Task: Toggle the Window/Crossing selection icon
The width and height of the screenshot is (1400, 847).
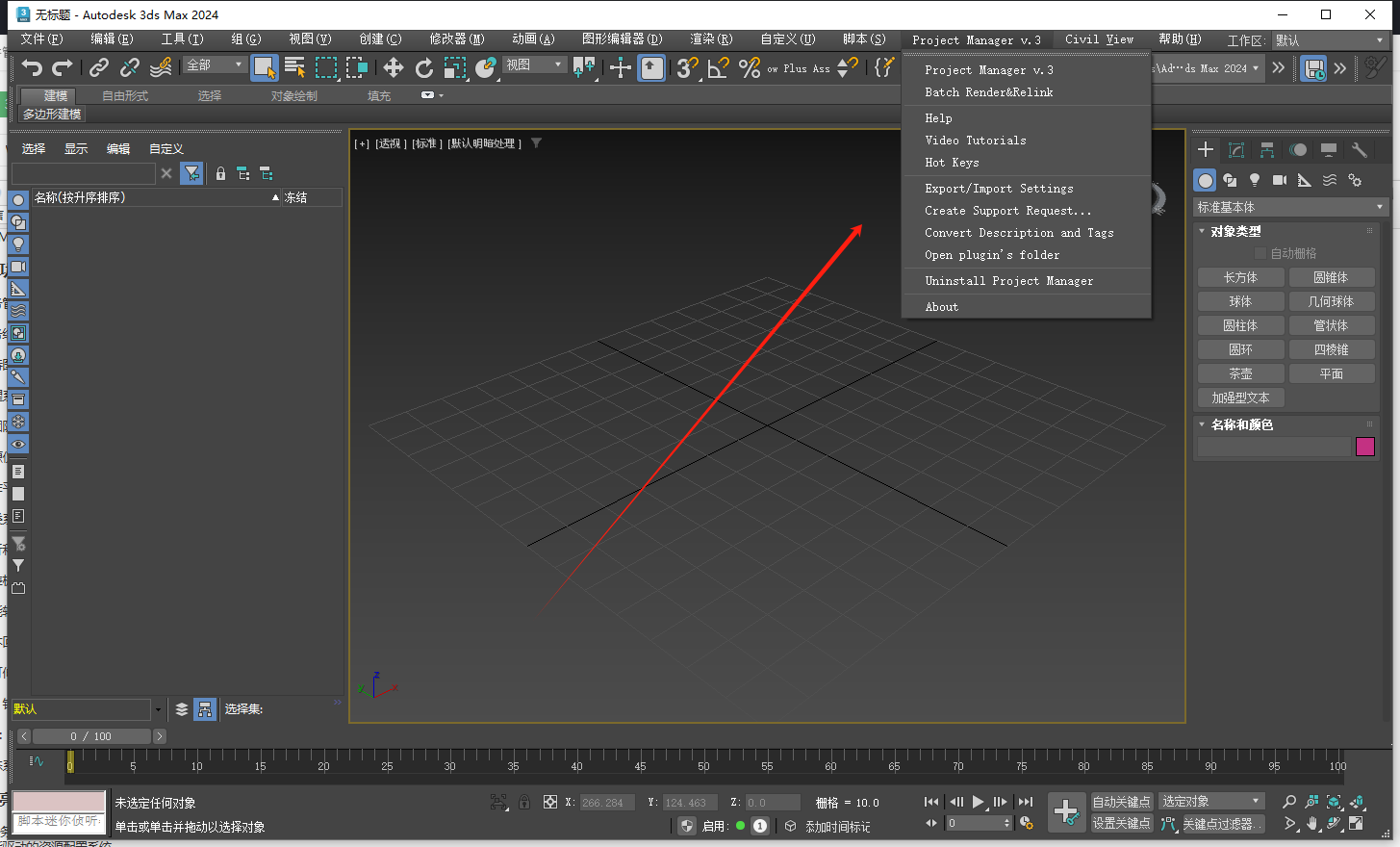Action: [357, 67]
